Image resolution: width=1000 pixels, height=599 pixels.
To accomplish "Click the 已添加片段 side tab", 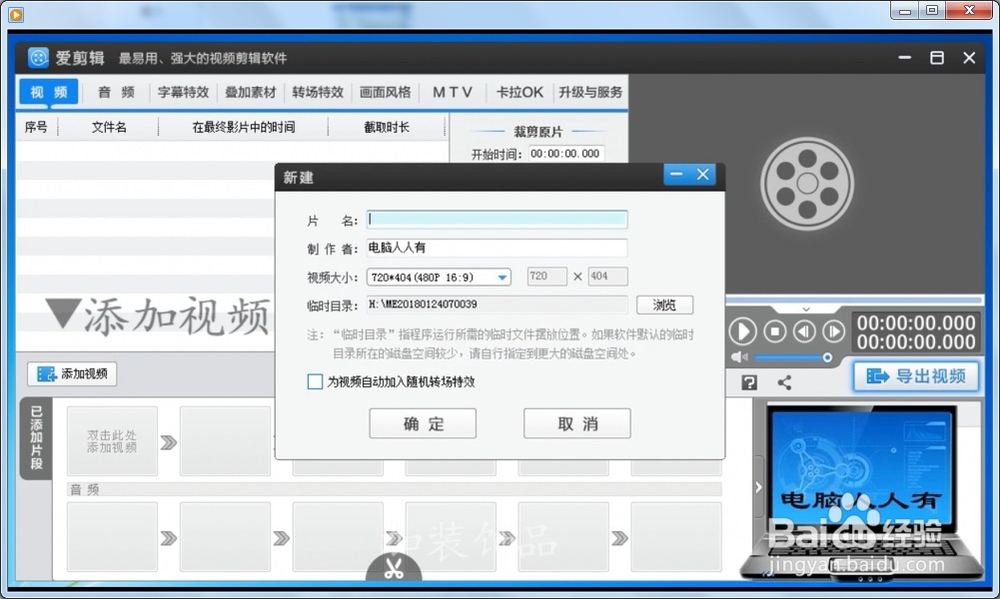I will pyautogui.click(x=36, y=438).
